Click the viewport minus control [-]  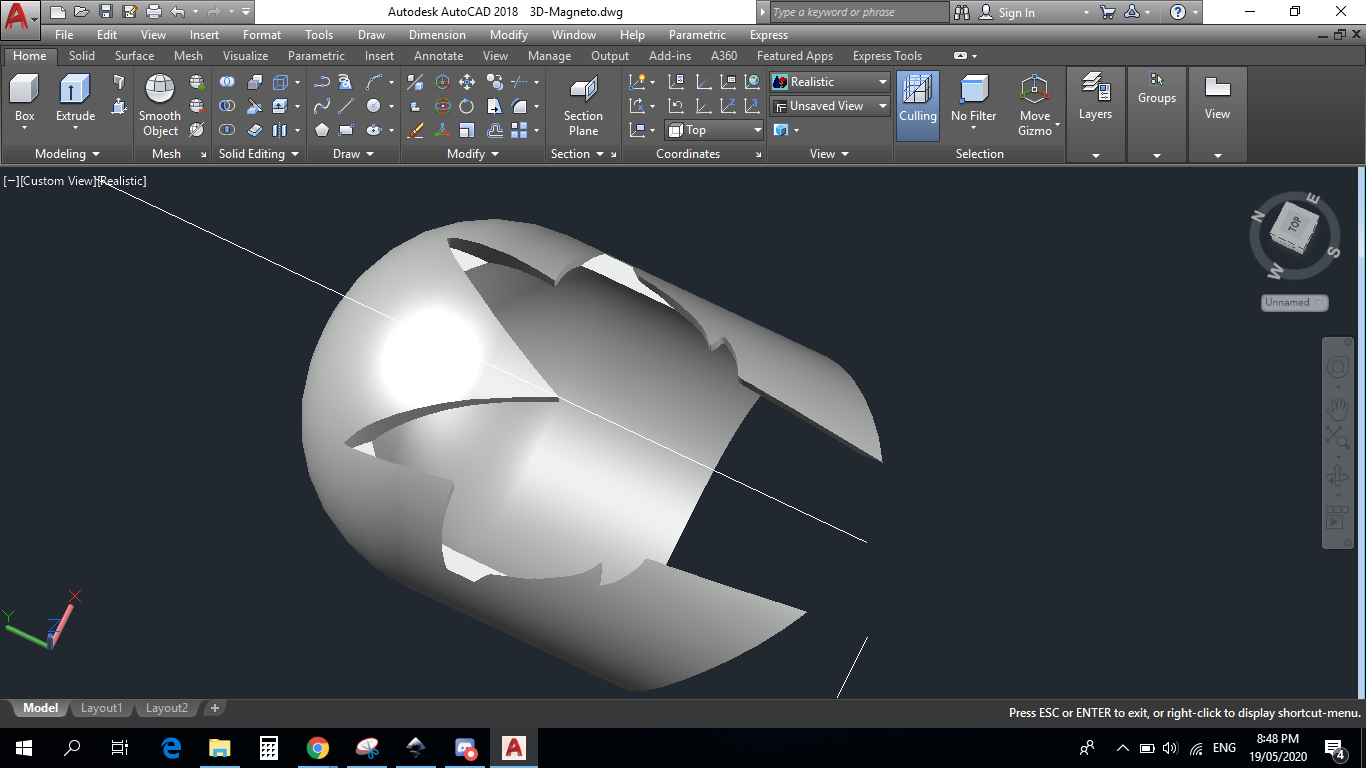pyautogui.click(x=11, y=181)
